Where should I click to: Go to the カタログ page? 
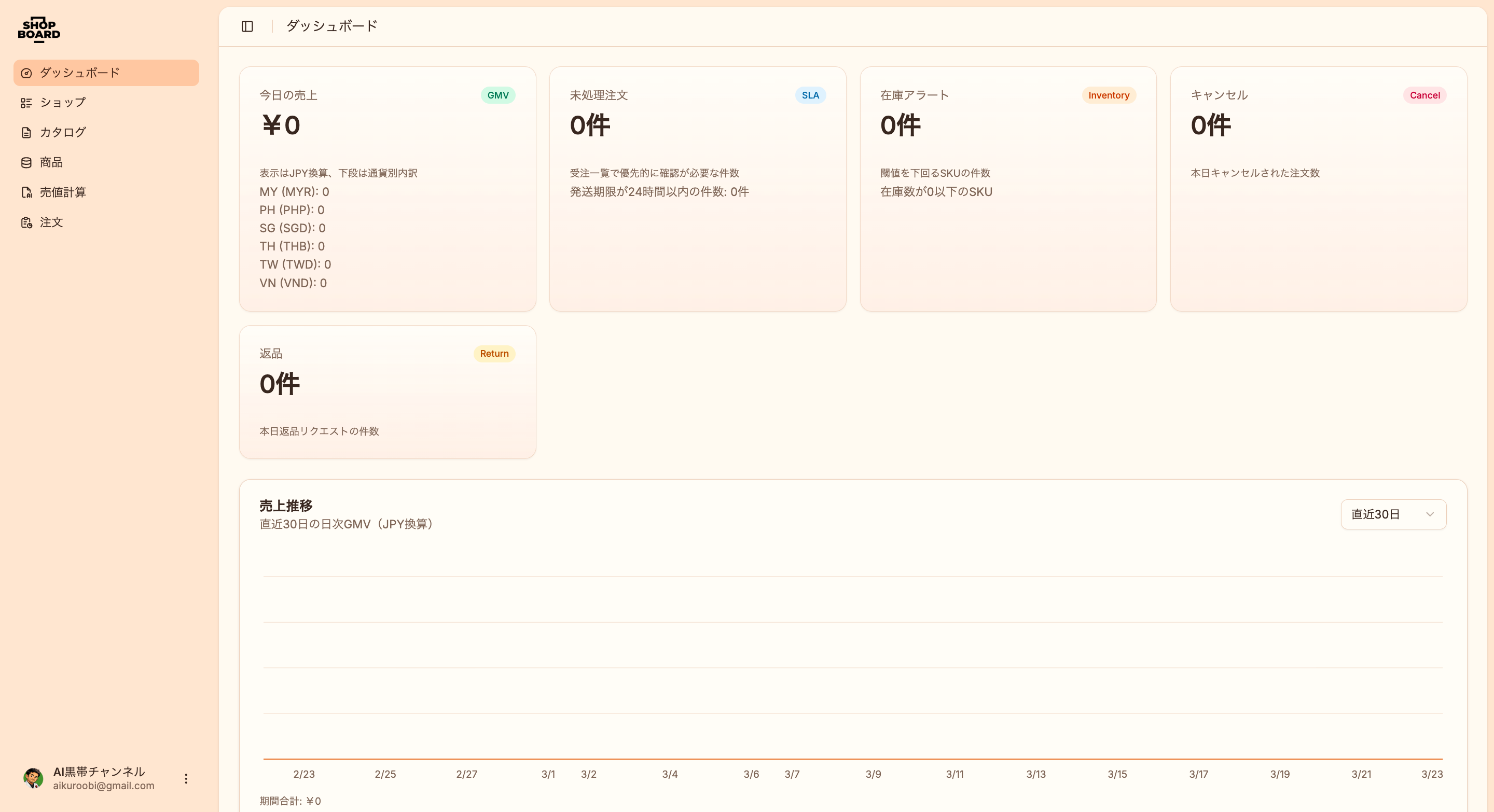coord(63,132)
